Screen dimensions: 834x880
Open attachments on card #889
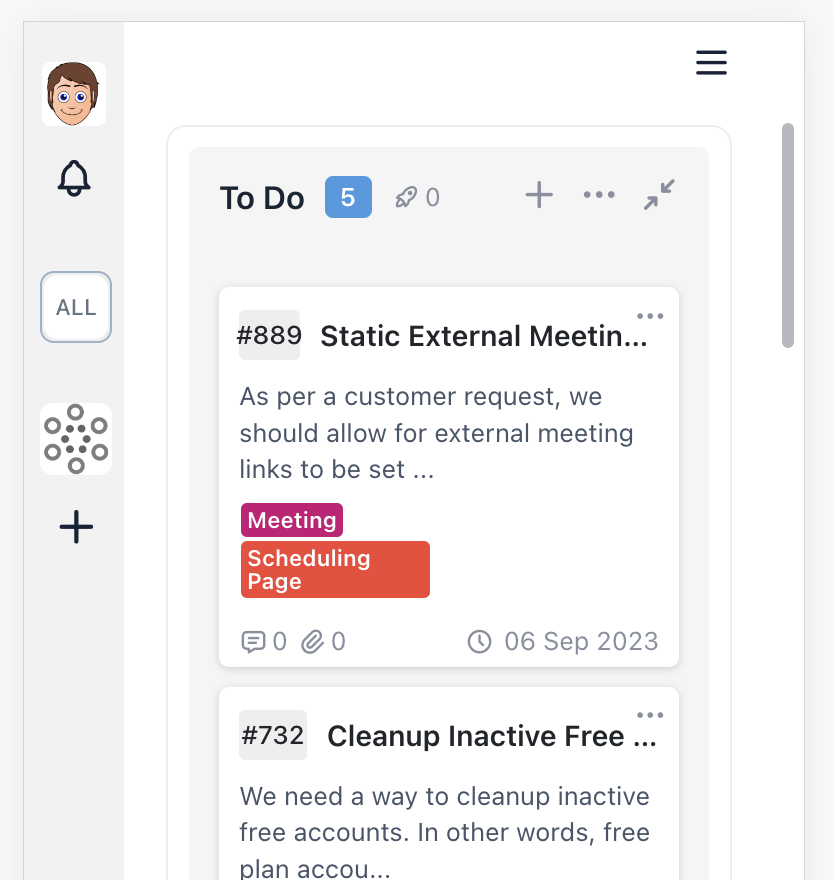tap(323, 641)
